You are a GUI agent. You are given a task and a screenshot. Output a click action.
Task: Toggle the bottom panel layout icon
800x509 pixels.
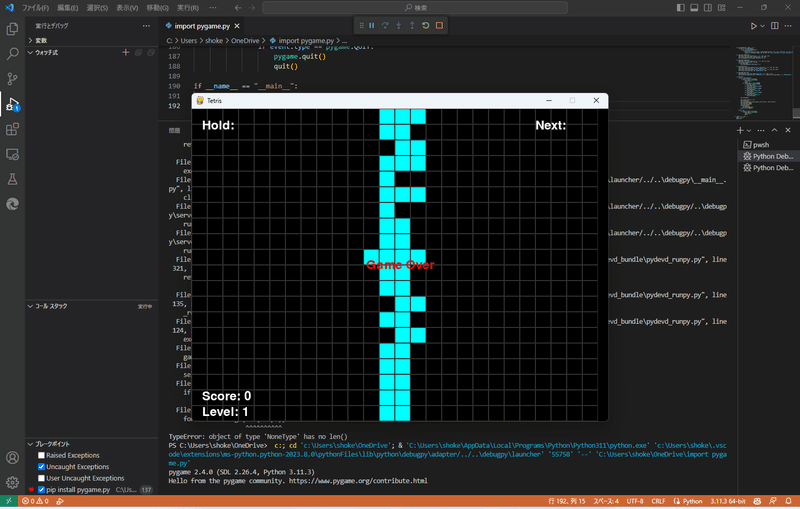694,8
